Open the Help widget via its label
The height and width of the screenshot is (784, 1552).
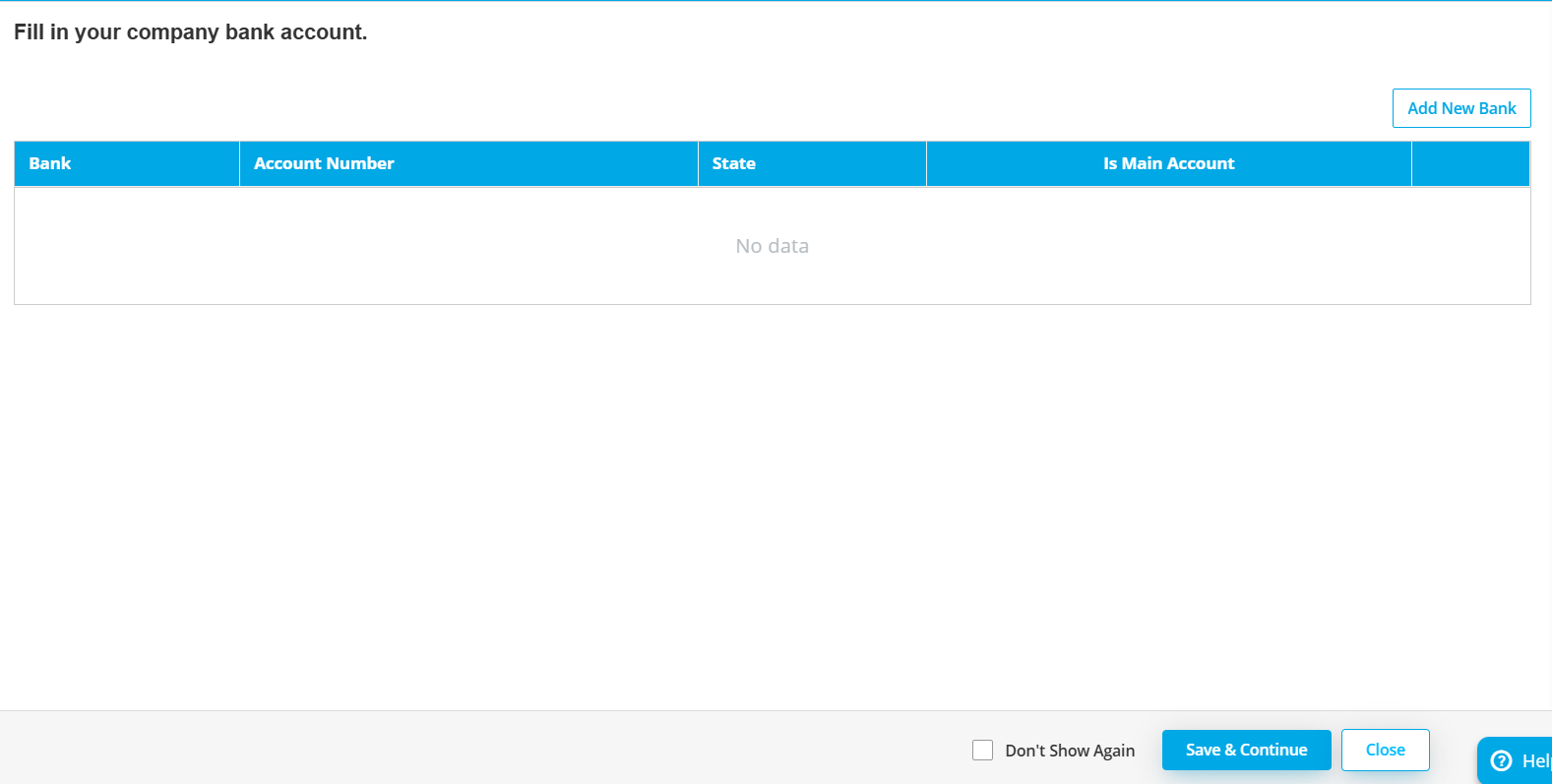(x=1535, y=760)
